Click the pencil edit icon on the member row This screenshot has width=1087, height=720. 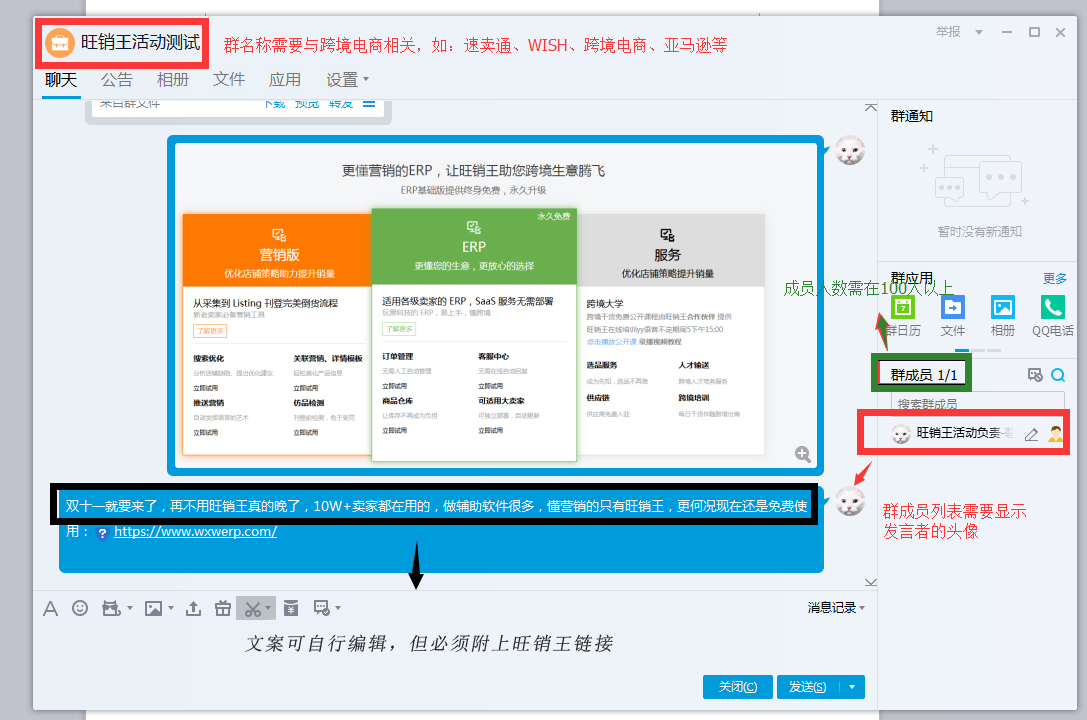1032,434
